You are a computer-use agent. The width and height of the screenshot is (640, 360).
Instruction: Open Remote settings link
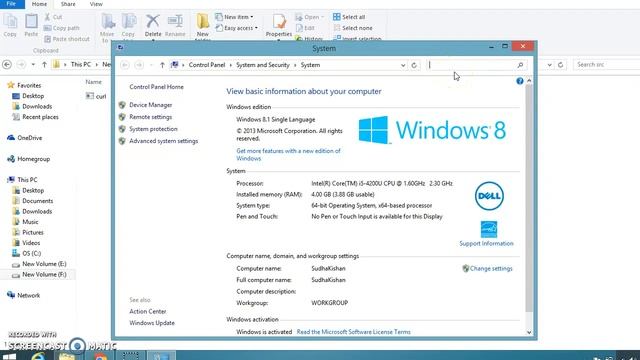click(x=151, y=117)
